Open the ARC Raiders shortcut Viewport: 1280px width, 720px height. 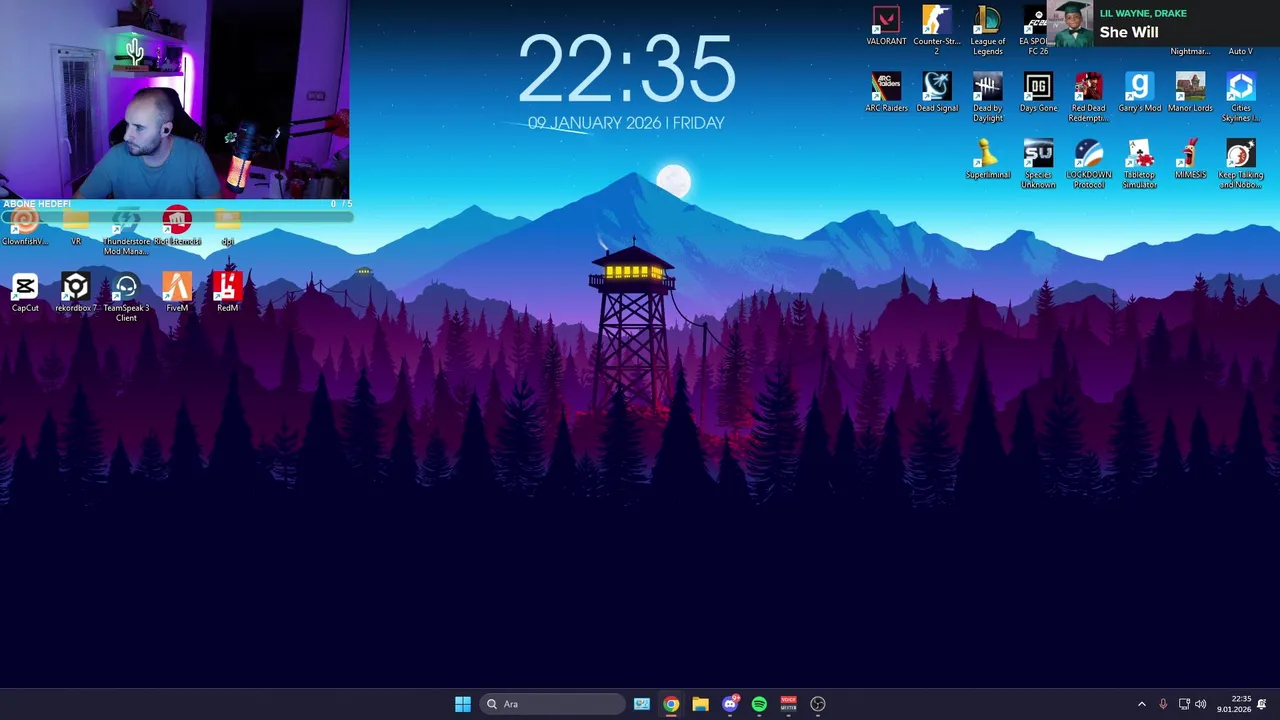pos(886,92)
